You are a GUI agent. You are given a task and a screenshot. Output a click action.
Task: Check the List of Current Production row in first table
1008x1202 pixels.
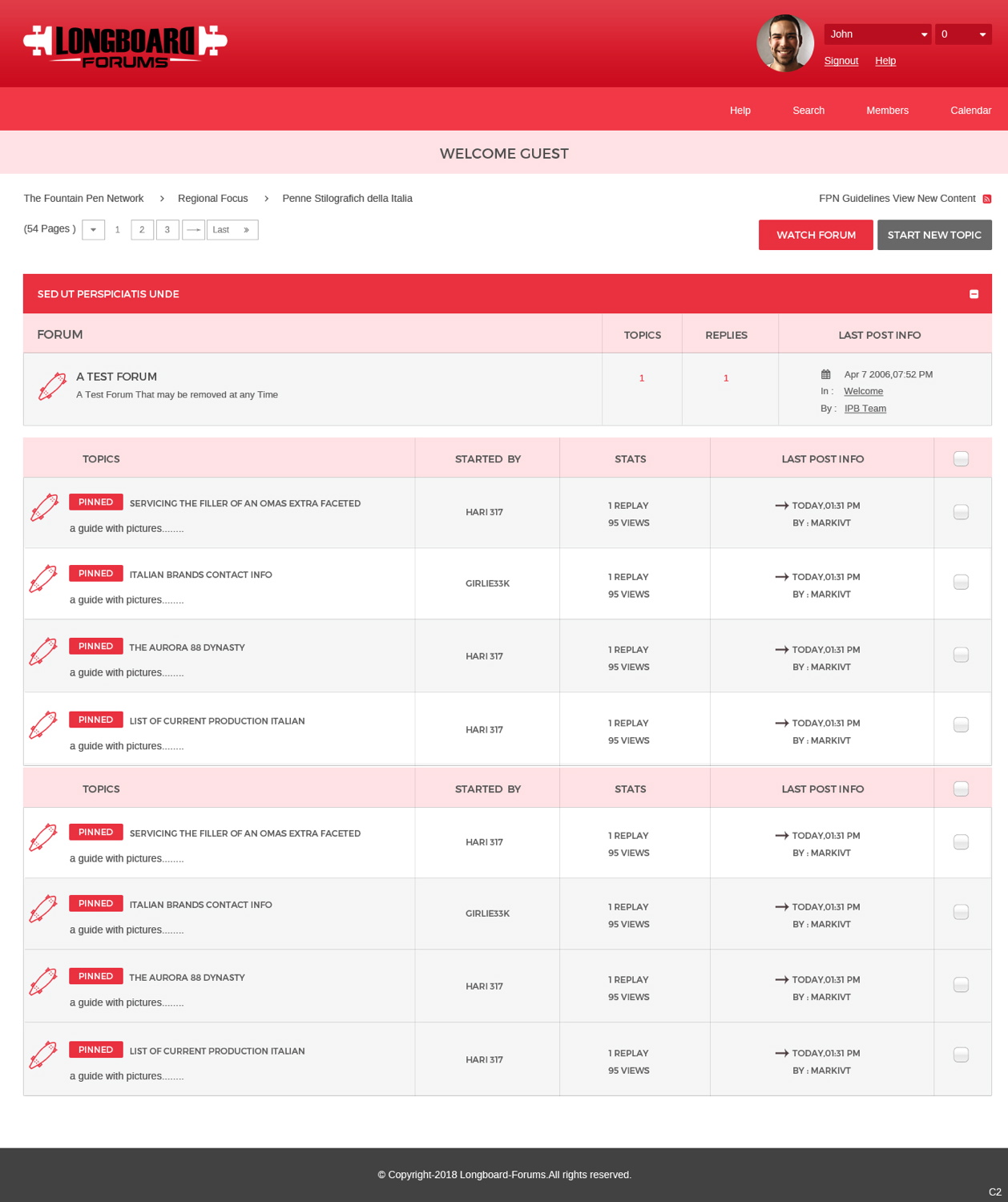point(961,724)
